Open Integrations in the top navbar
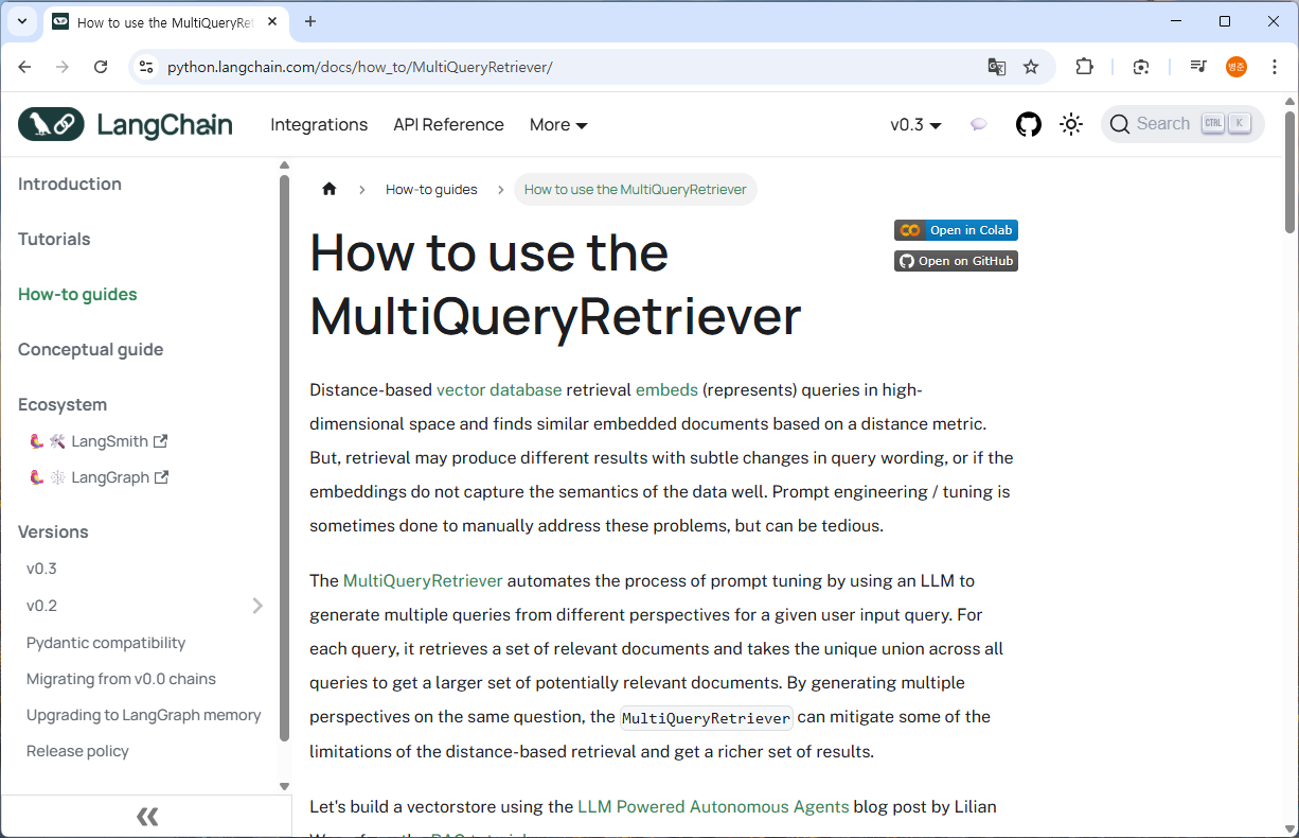1299x838 pixels. pos(319,125)
